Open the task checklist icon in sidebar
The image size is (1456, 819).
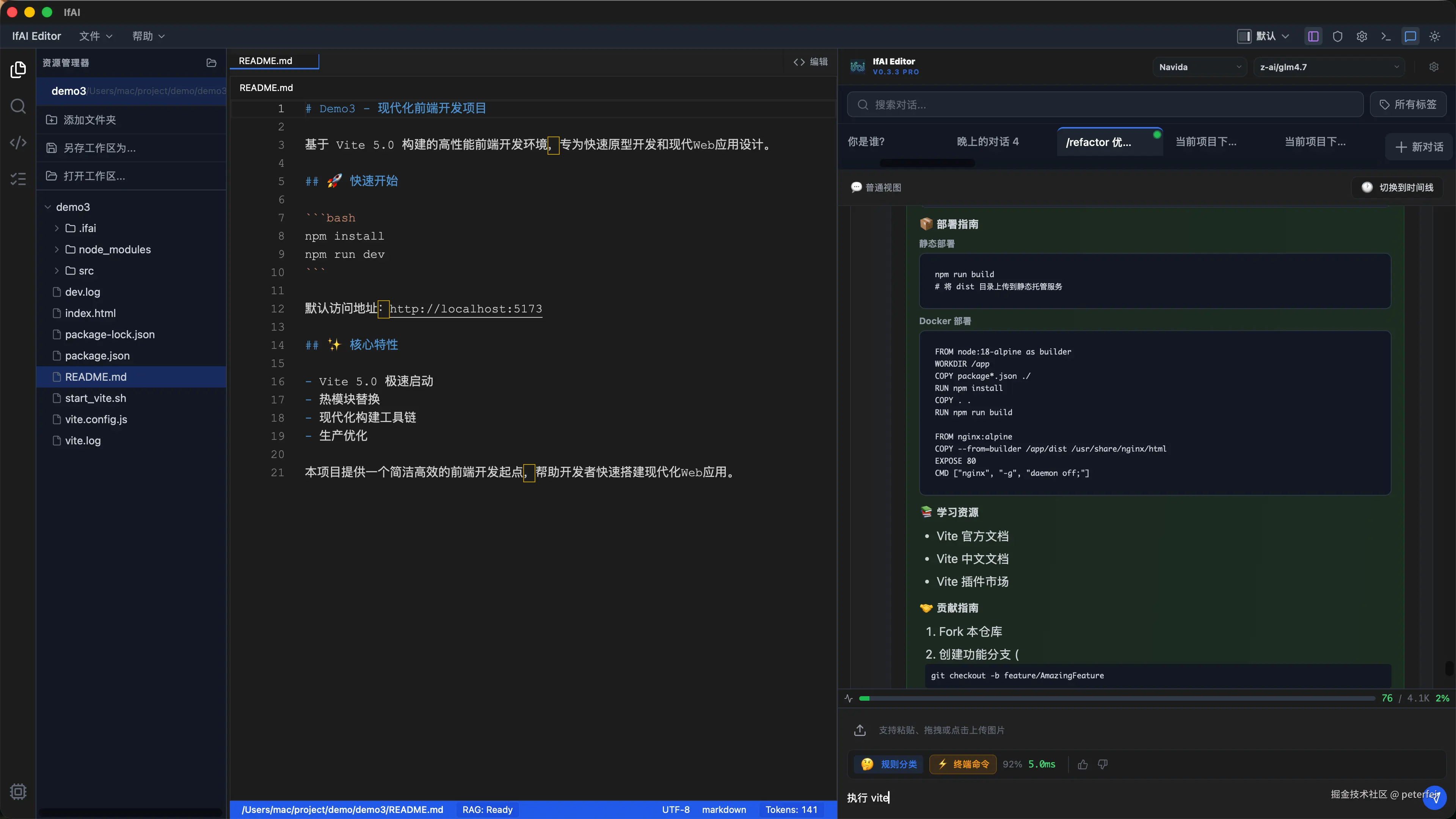click(x=18, y=179)
